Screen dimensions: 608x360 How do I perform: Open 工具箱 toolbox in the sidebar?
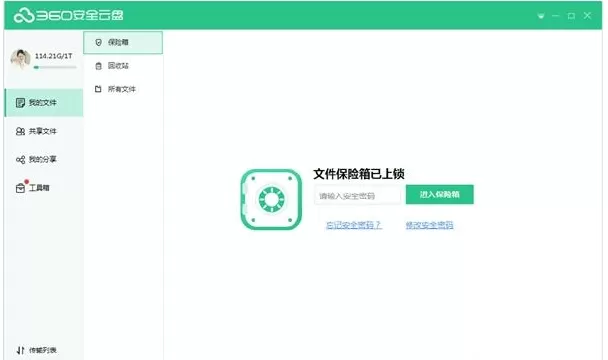click(x=44, y=188)
